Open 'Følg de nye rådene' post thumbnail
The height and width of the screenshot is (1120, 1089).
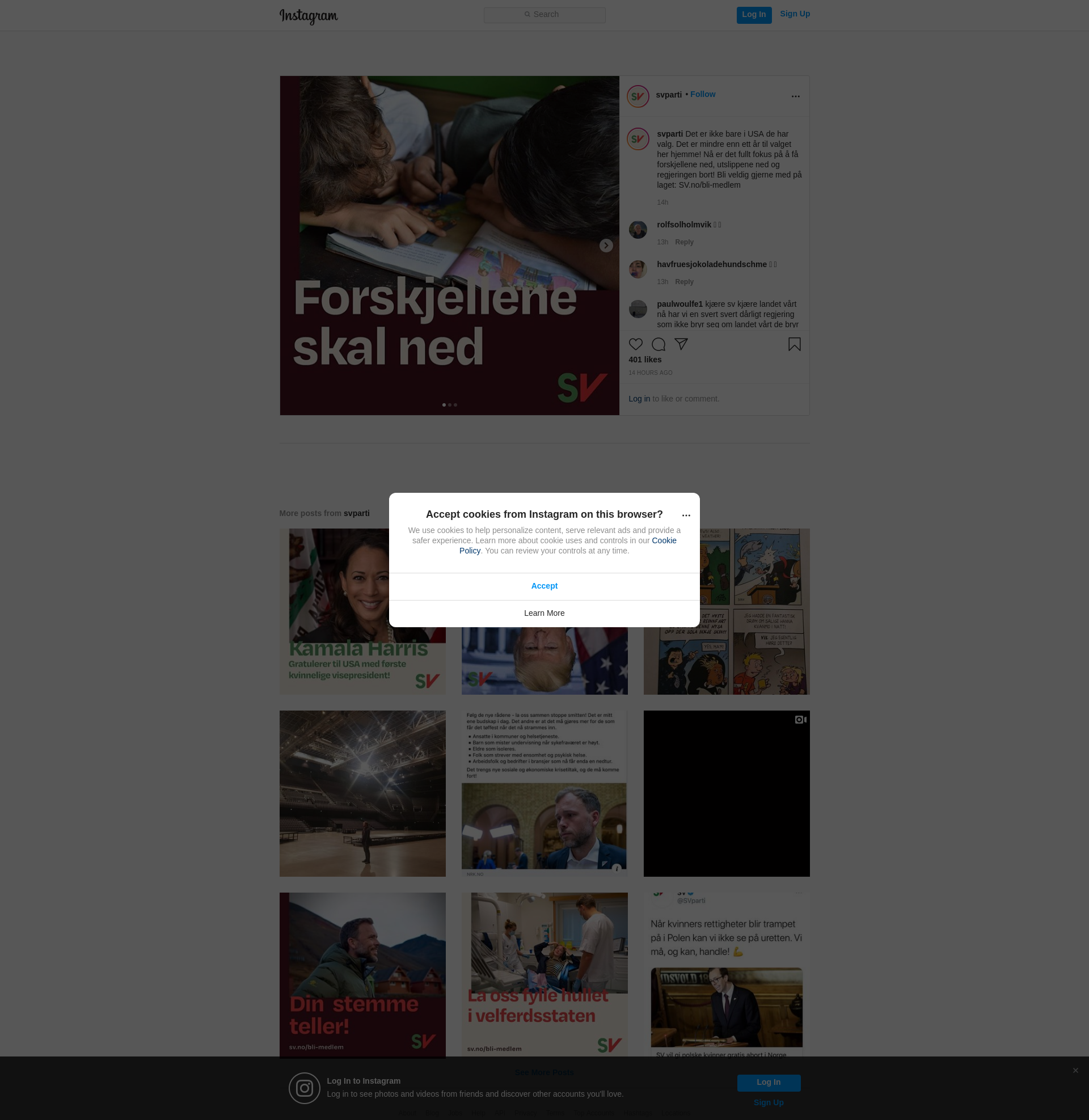[544, 793]
